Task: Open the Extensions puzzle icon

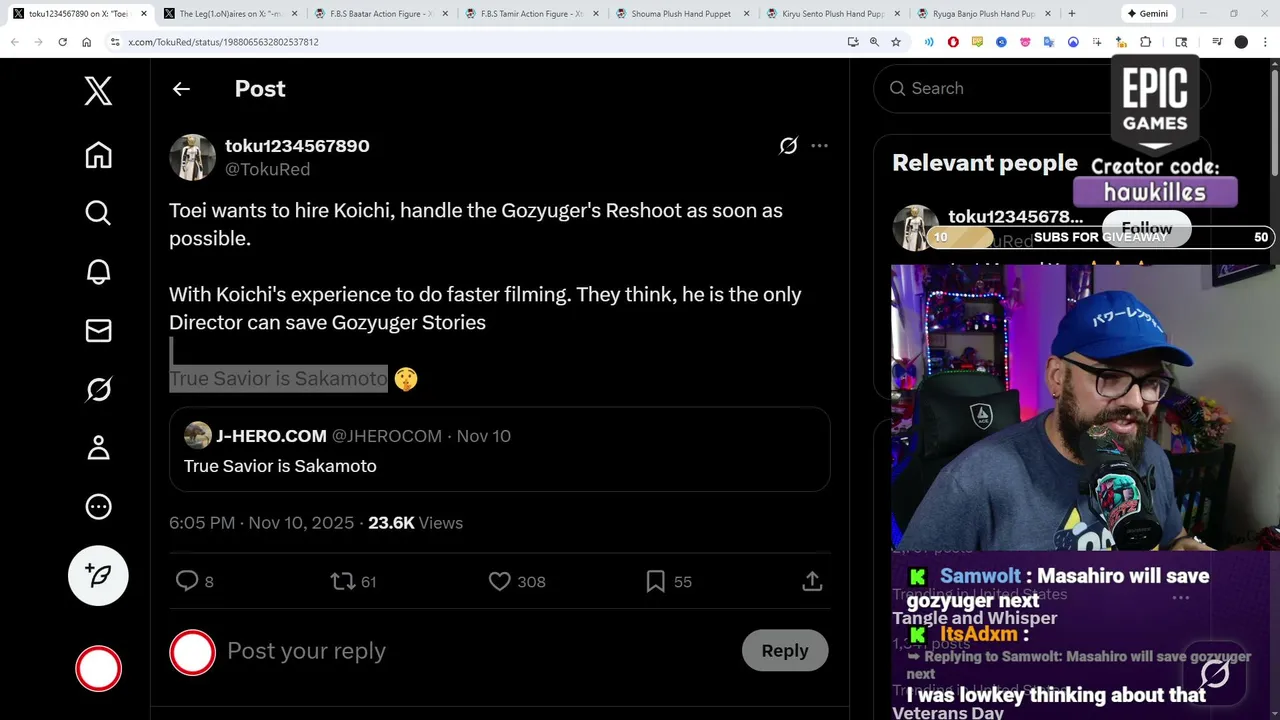Action: tap(1146, 42)
